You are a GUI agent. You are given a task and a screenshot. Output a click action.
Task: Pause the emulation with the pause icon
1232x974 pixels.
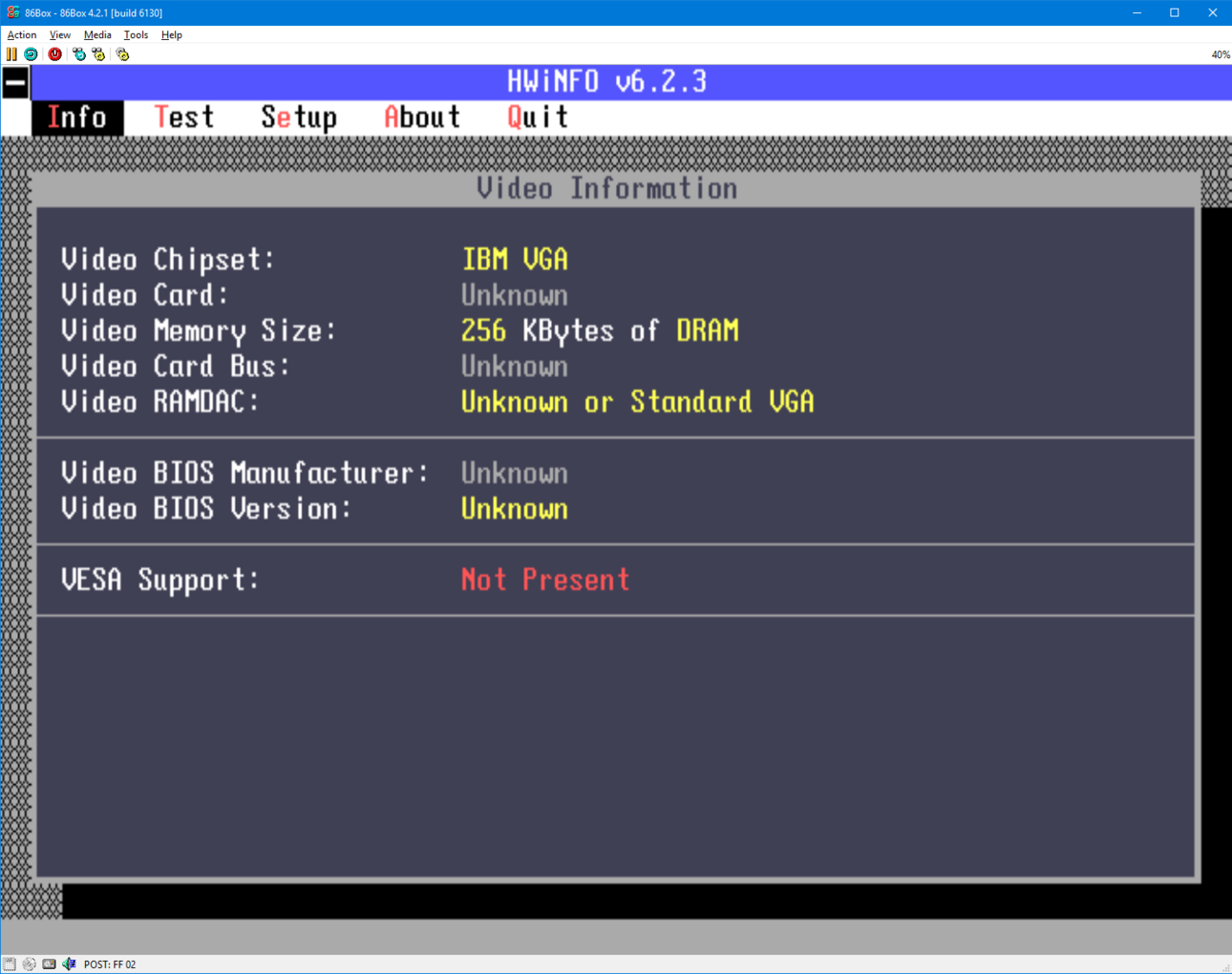[x=11, y=54]
